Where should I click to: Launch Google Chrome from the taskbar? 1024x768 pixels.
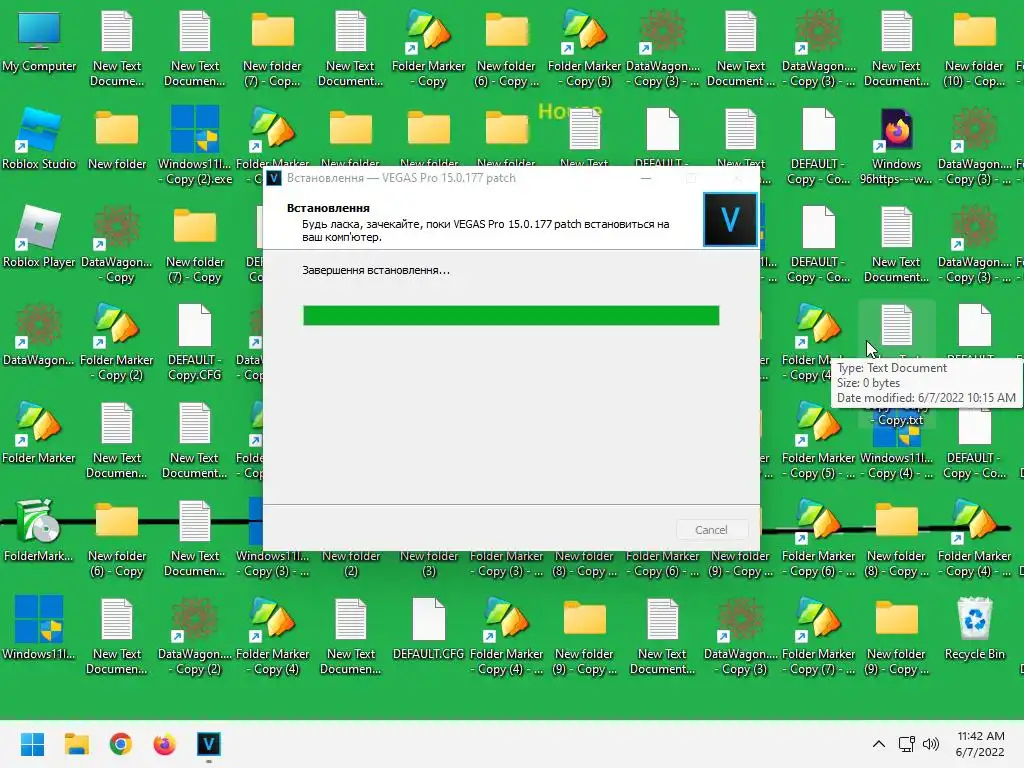121,744
